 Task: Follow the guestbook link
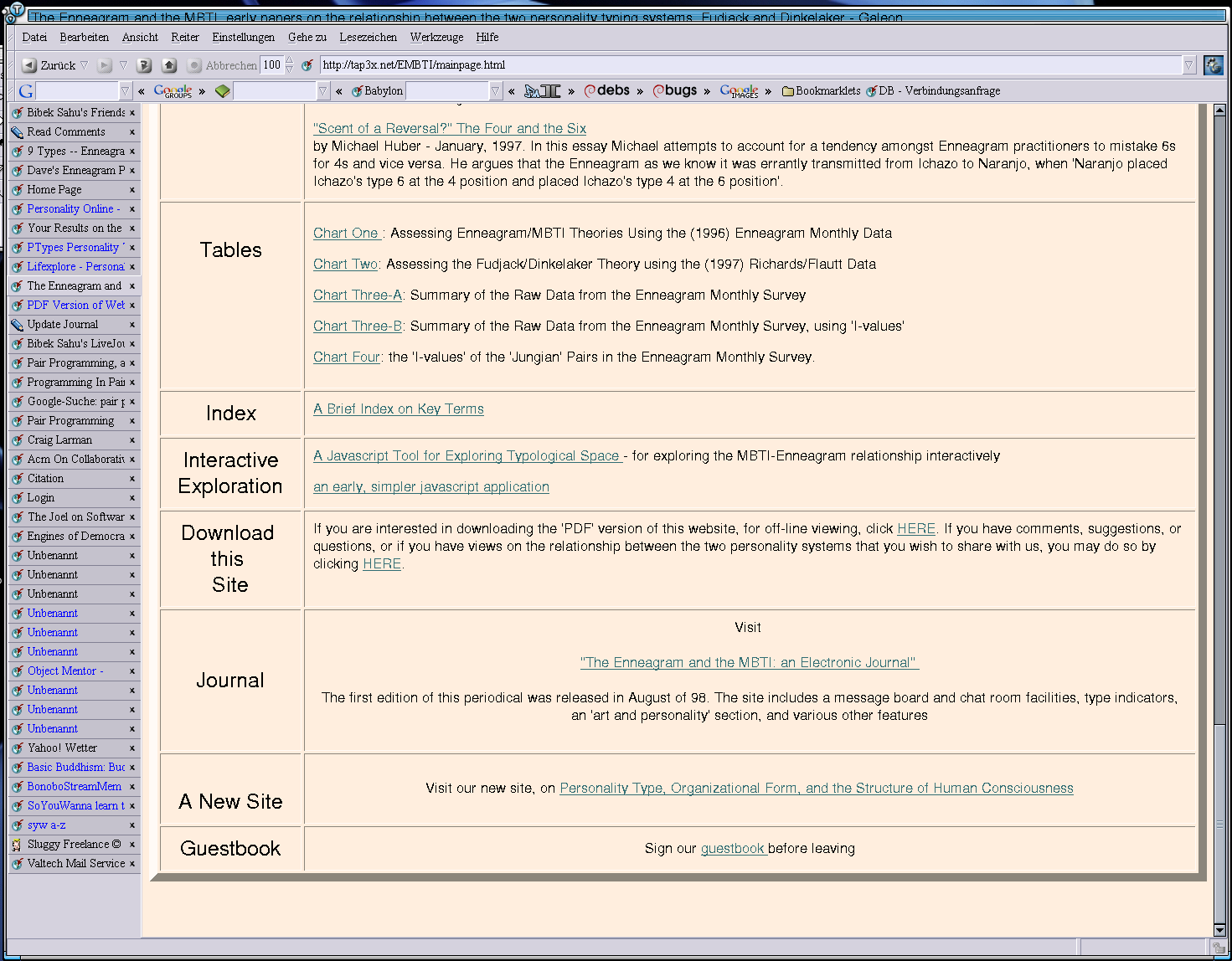[x=733, y=849]
